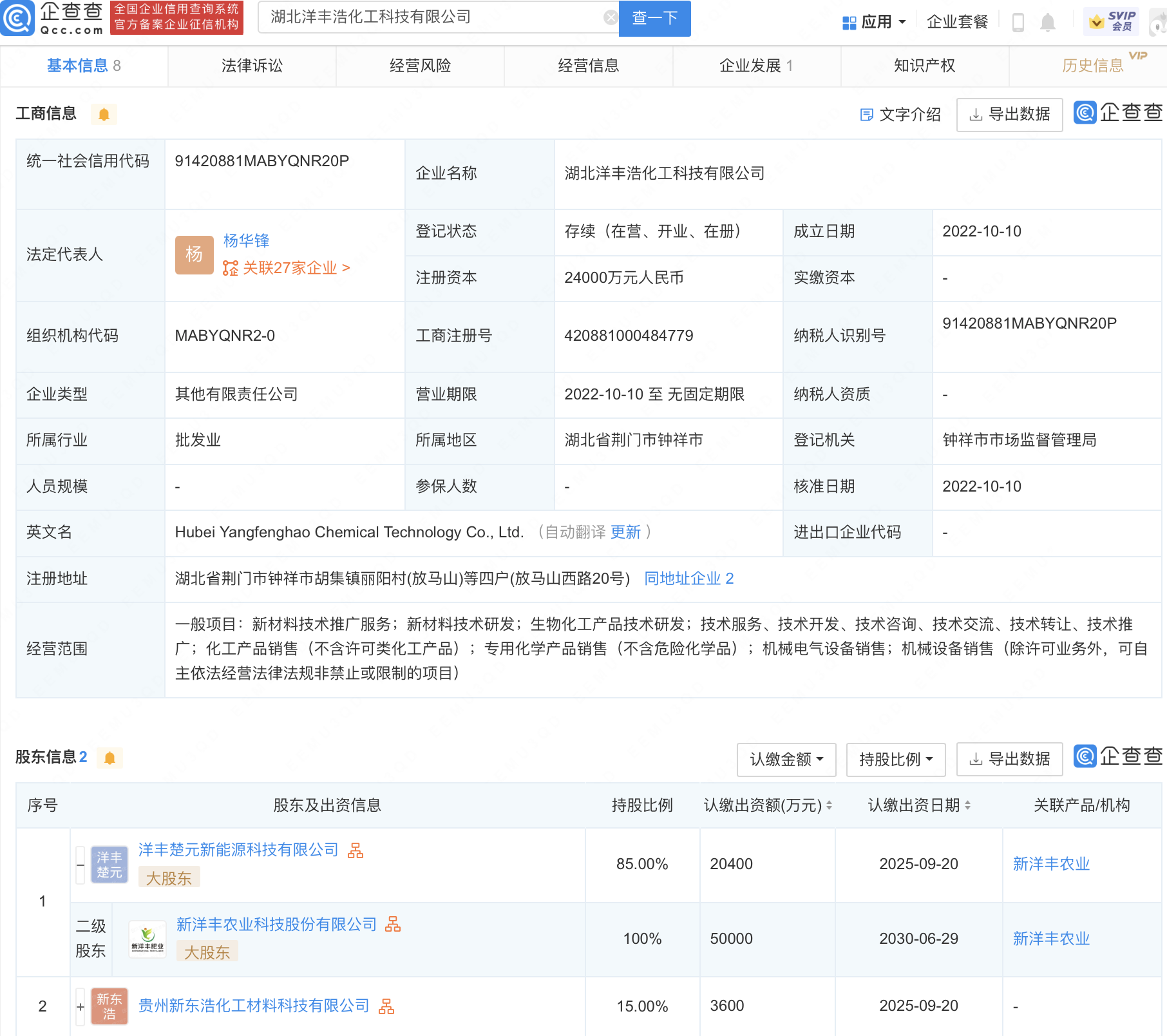Image resolution: width=1167 pixels, height=1036 pixels.
Task: Click 导出数据 in 股东信息 section
Action: coord(1009,760)
